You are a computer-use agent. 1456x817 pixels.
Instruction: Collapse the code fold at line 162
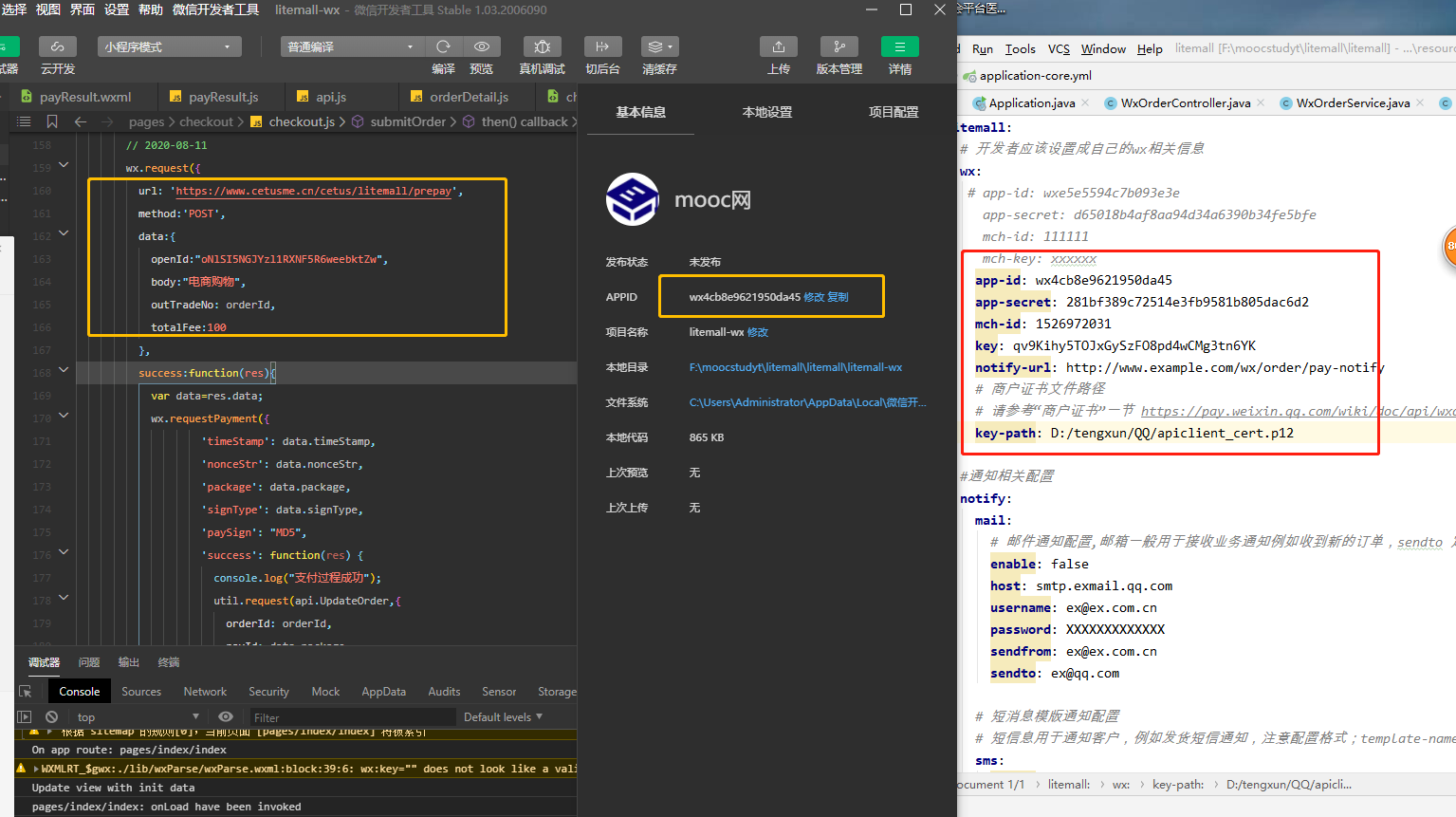click(64, 233)
